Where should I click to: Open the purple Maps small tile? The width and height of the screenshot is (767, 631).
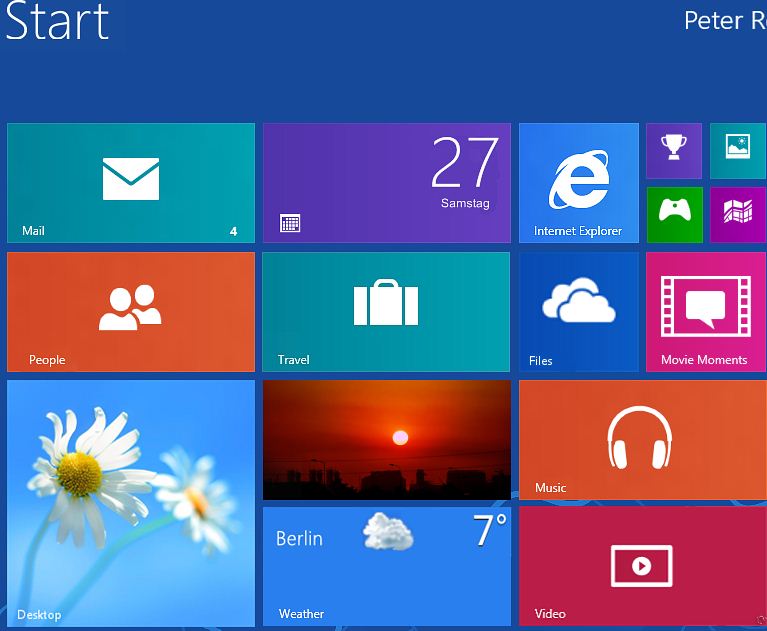738,215
